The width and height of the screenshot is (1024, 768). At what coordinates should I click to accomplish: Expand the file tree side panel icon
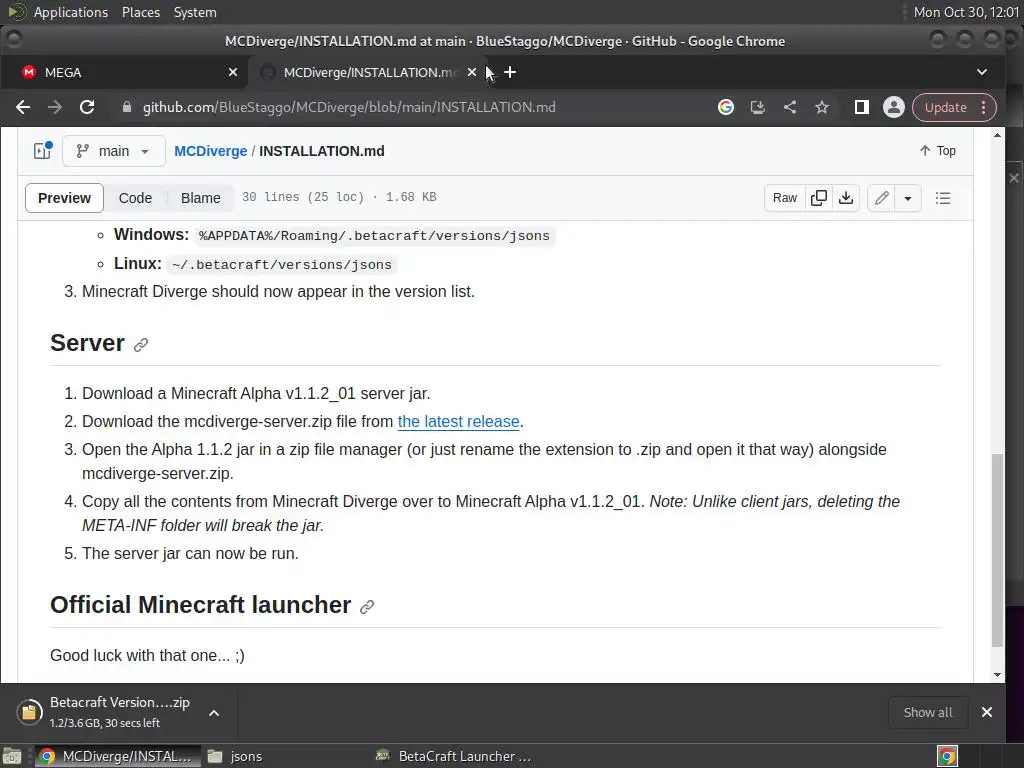pyautogui.click(x=42, y=151)
